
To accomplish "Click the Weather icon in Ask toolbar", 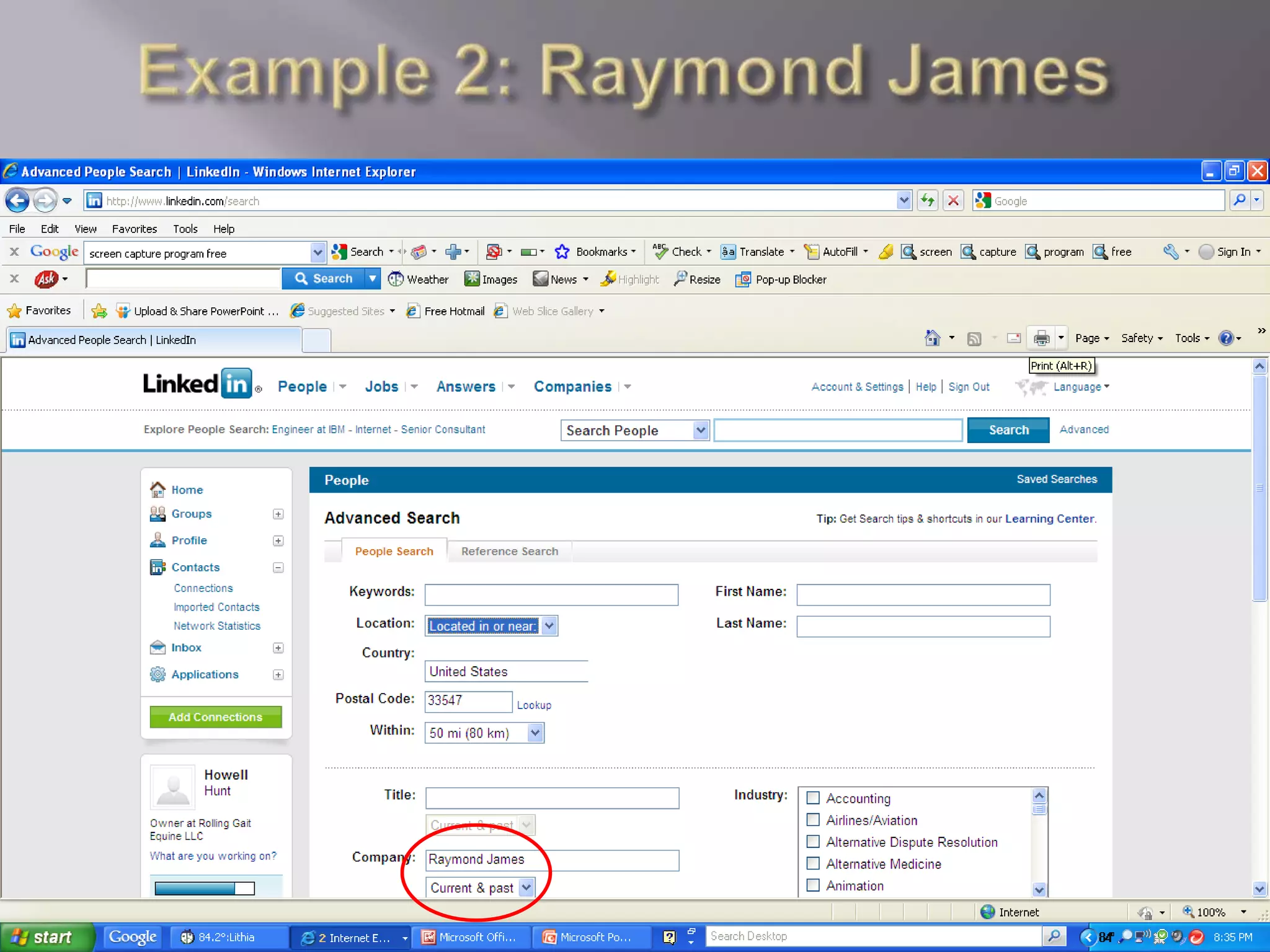I will (396, 280).
